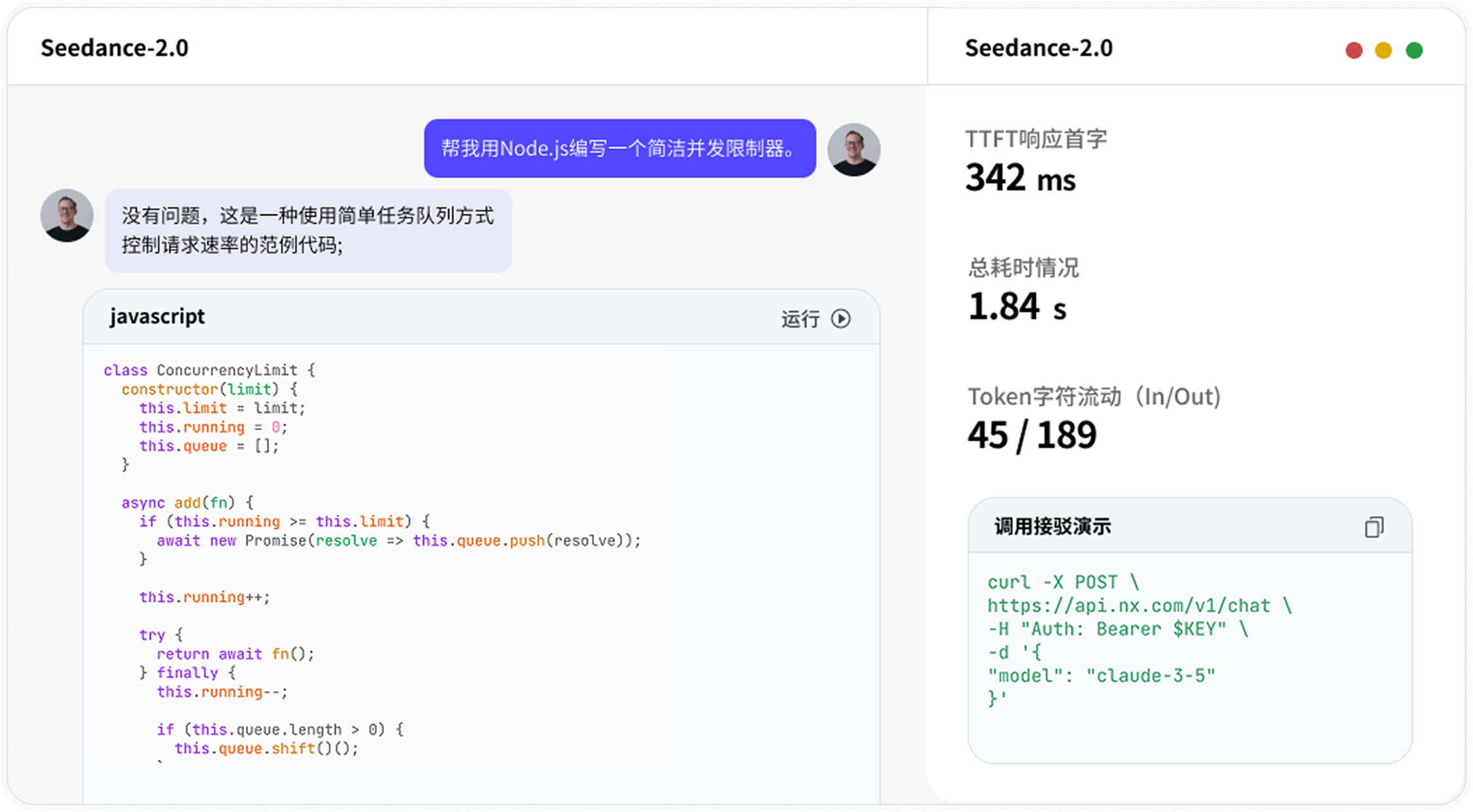
Task: Click the 运行 run label
Action: [x=800, y=319]
